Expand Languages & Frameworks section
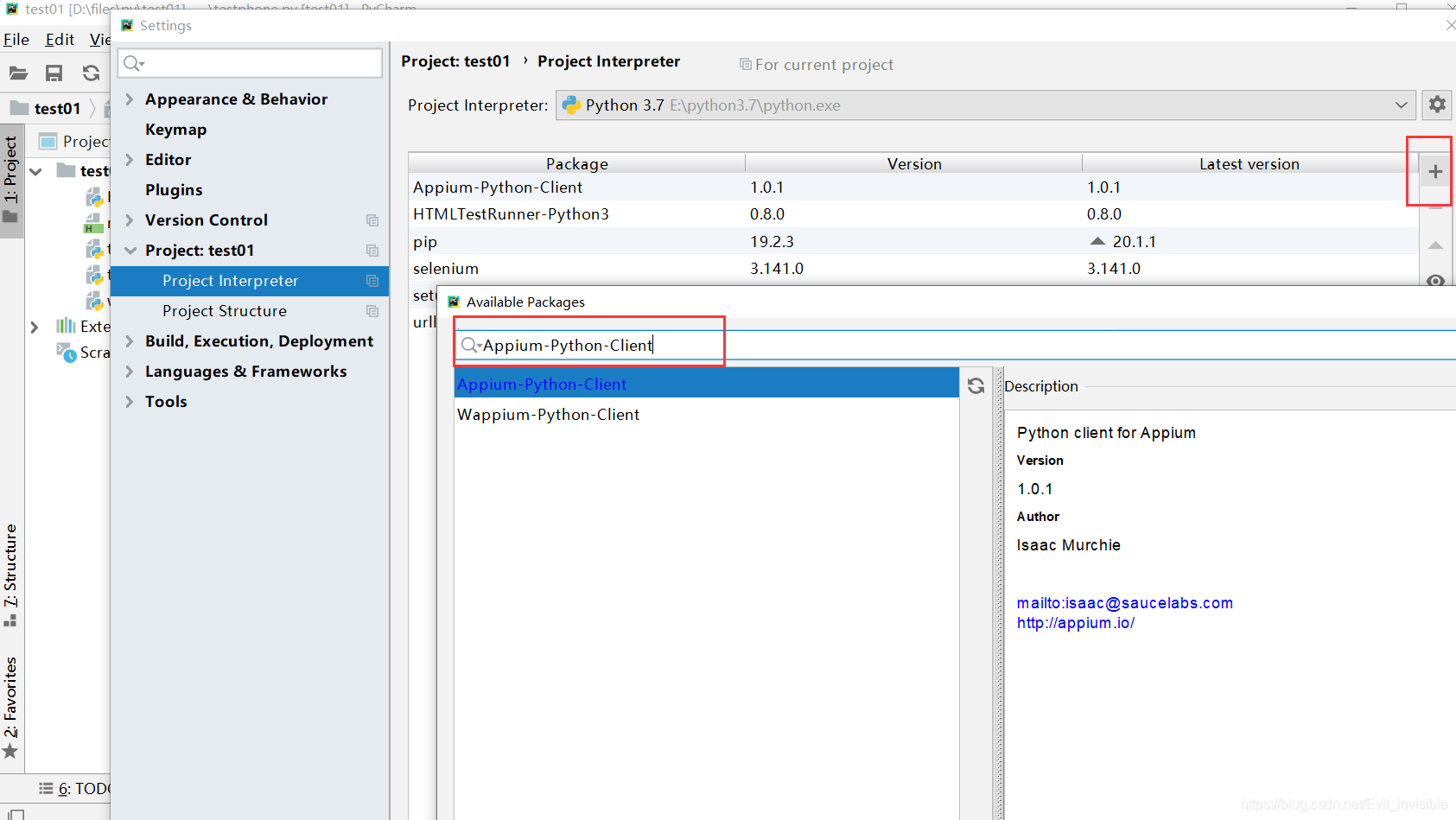The image size is (1456, 820). [x=130, y=372]
